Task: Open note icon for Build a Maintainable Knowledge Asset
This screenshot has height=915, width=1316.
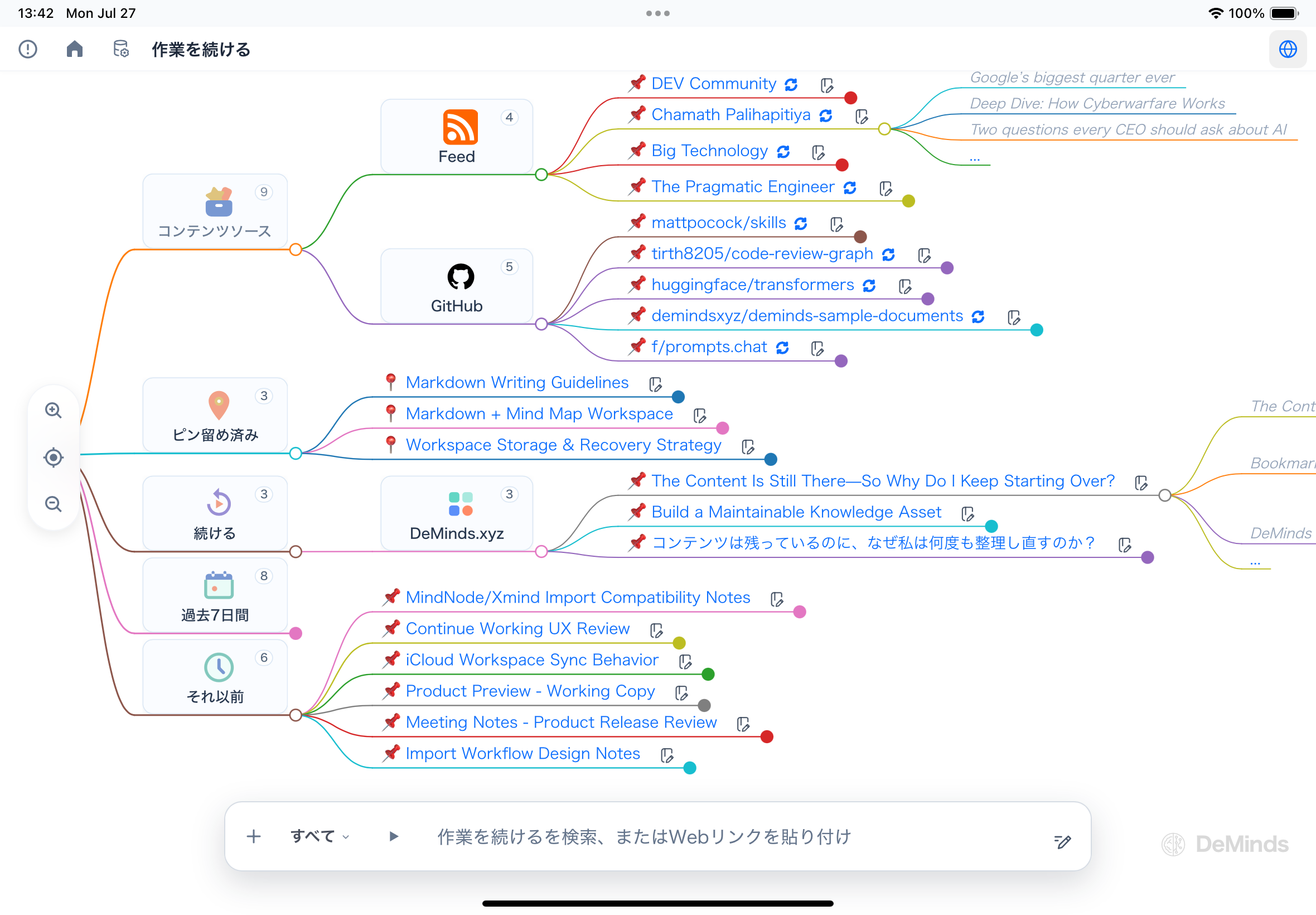Action: (968, 514)
